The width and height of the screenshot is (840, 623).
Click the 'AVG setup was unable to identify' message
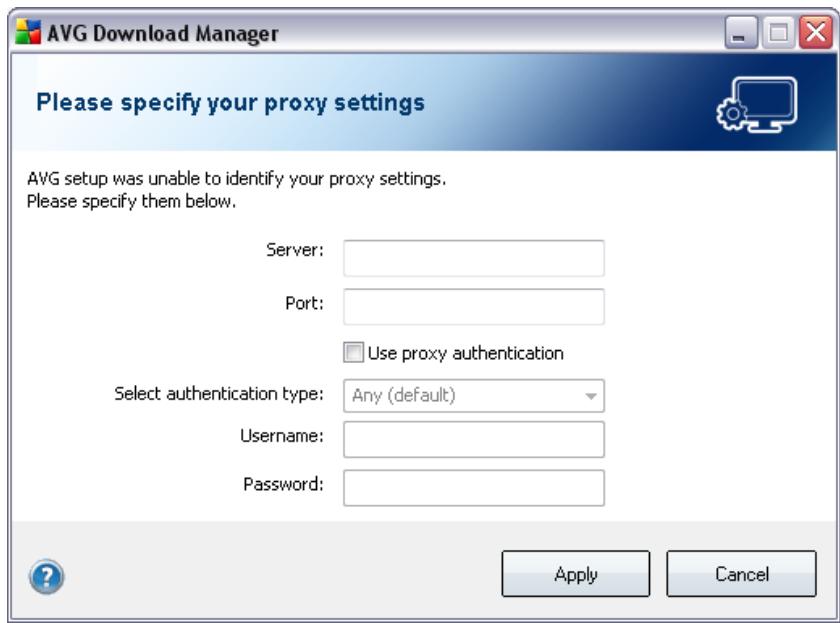tap(236, 178)
